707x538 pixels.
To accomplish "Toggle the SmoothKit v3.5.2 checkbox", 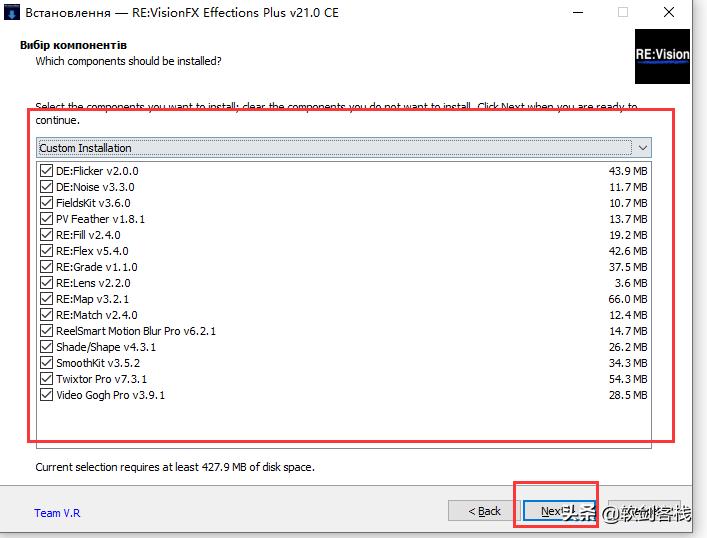I will pyautogui.click(x=46, y=363).
